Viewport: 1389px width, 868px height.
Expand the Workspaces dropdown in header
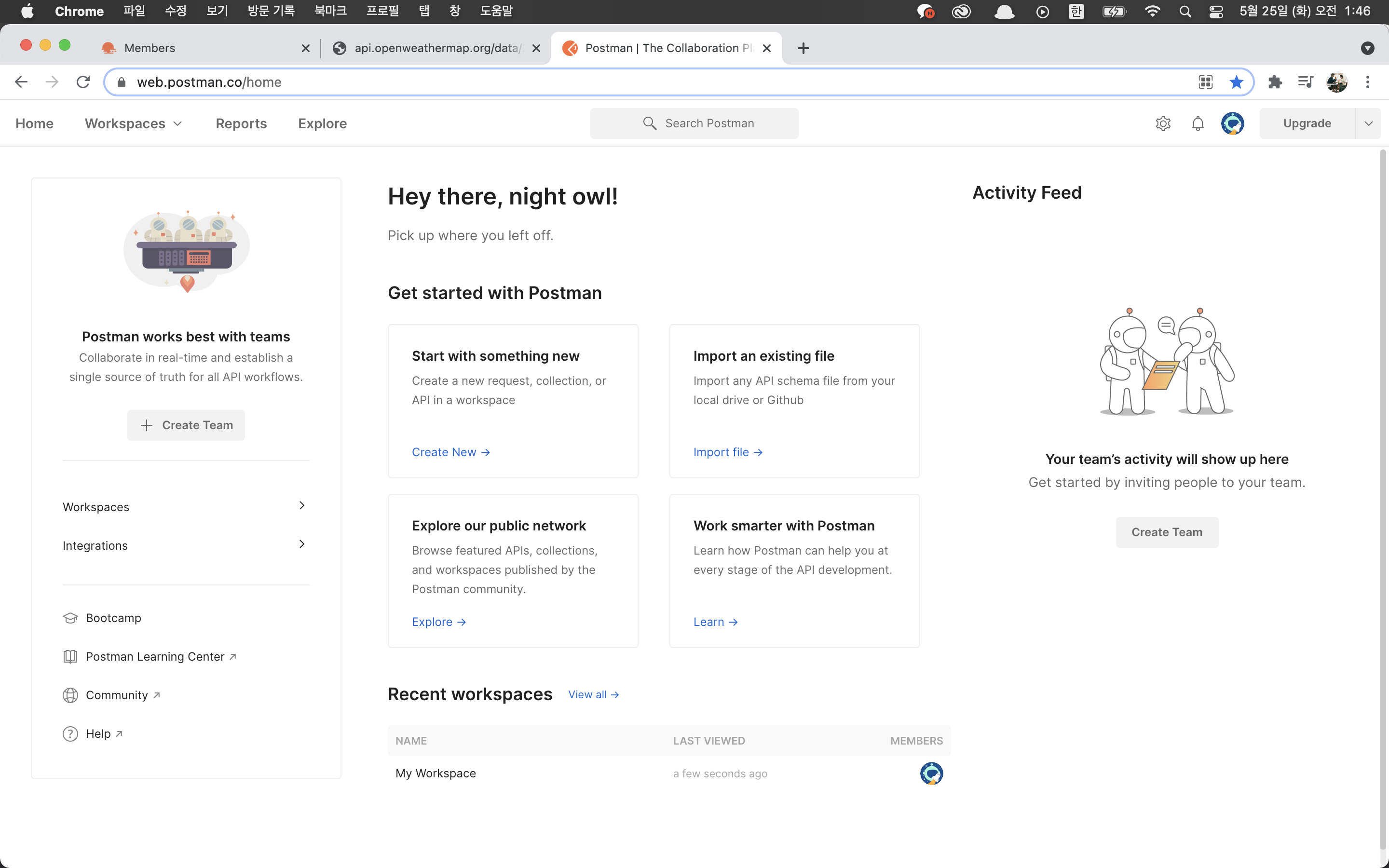[x=133, y=123]
